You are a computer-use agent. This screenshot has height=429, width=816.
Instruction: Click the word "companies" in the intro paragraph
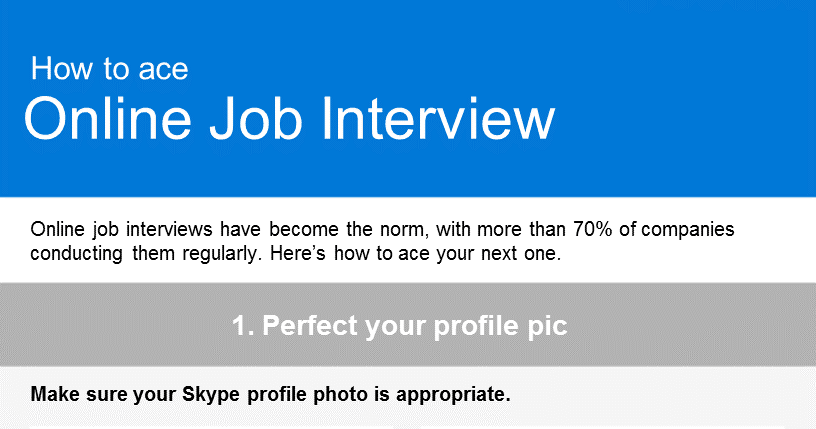(687, 230)
